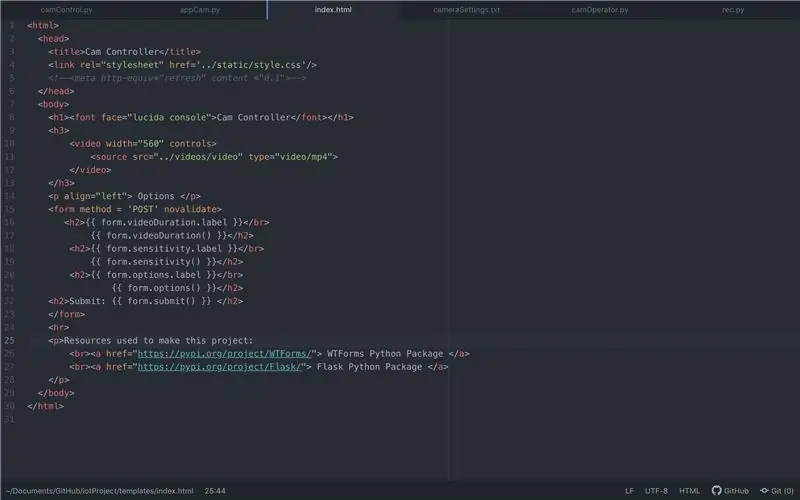The image size is (800, 500).
Task: Click cursor position 25:44 in status bar
Action: coord(215,491)
